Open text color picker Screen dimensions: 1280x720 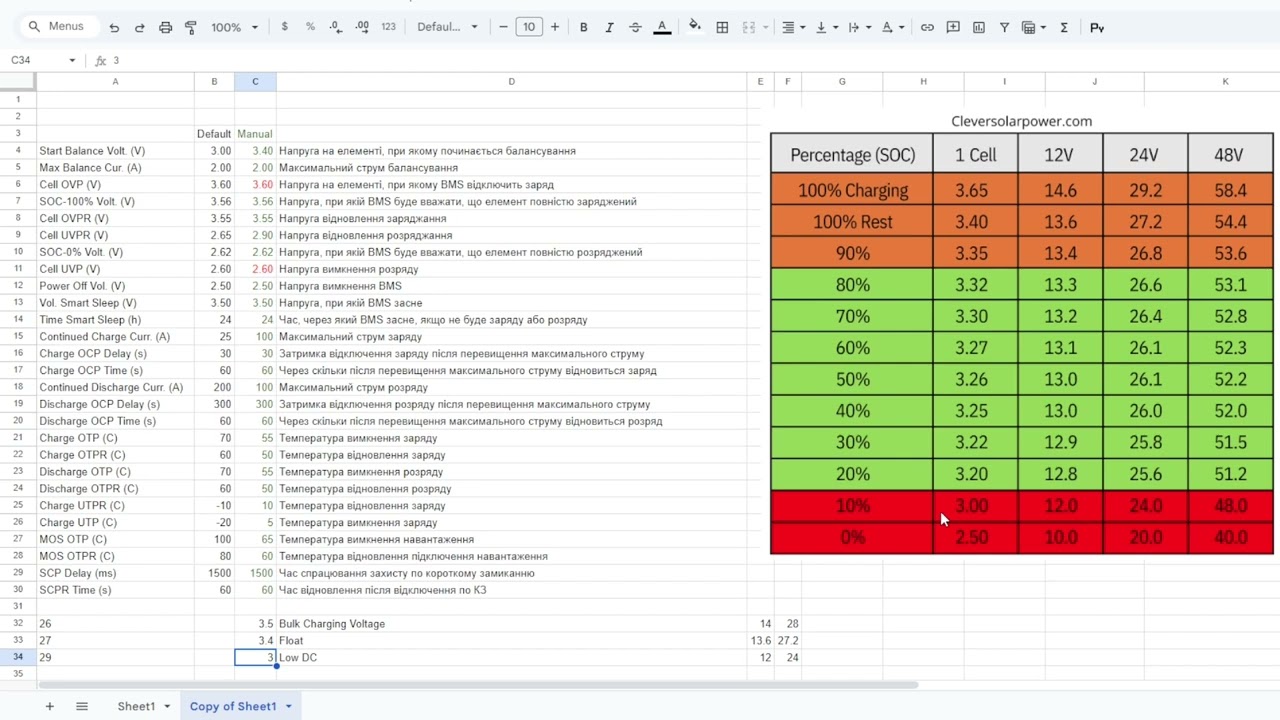coord(661,27)
